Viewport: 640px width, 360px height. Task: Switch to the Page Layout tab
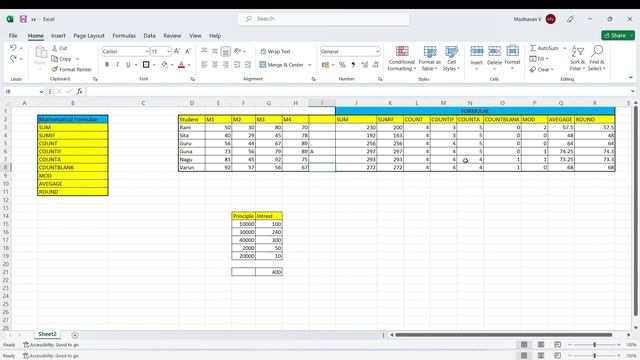(x=89, y=36)
